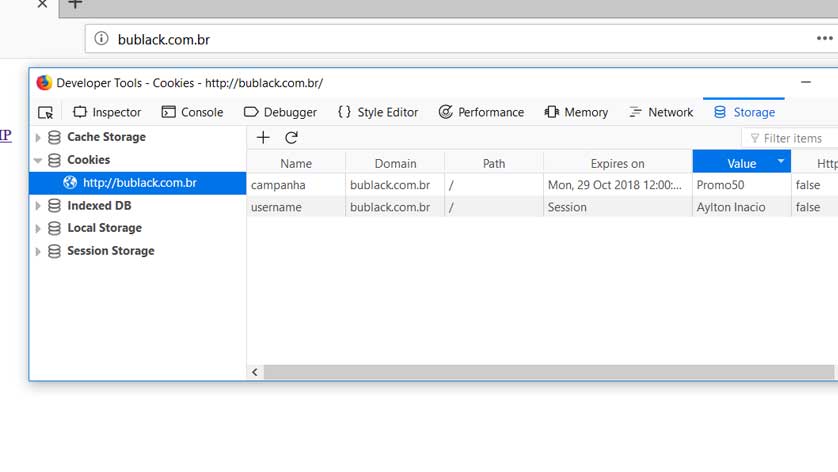This screenshot has height=472, width=838.
Task: Click the globe icon beside bublack host
Action: point(70,183)
